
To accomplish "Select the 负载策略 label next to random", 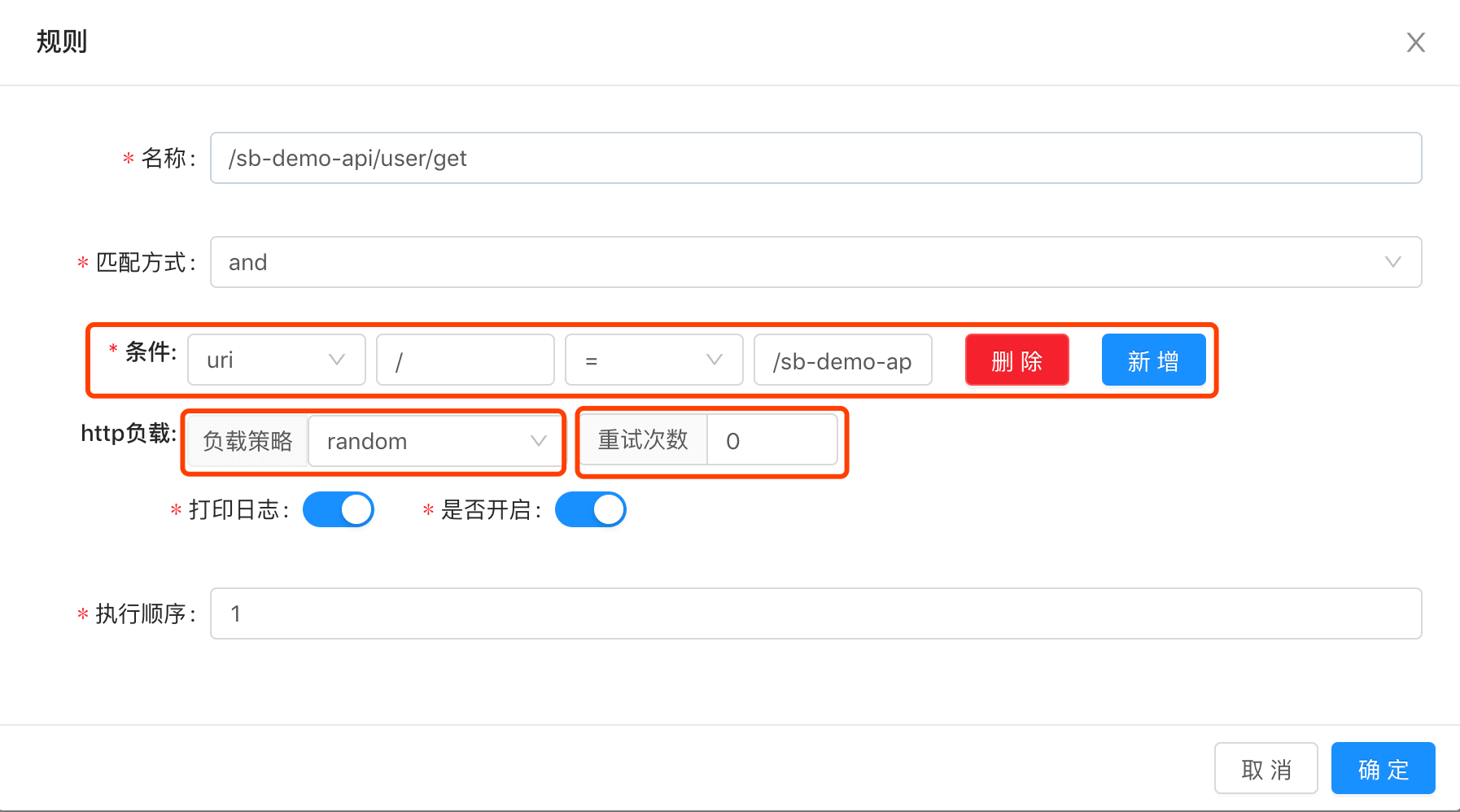I will [247, 441].
